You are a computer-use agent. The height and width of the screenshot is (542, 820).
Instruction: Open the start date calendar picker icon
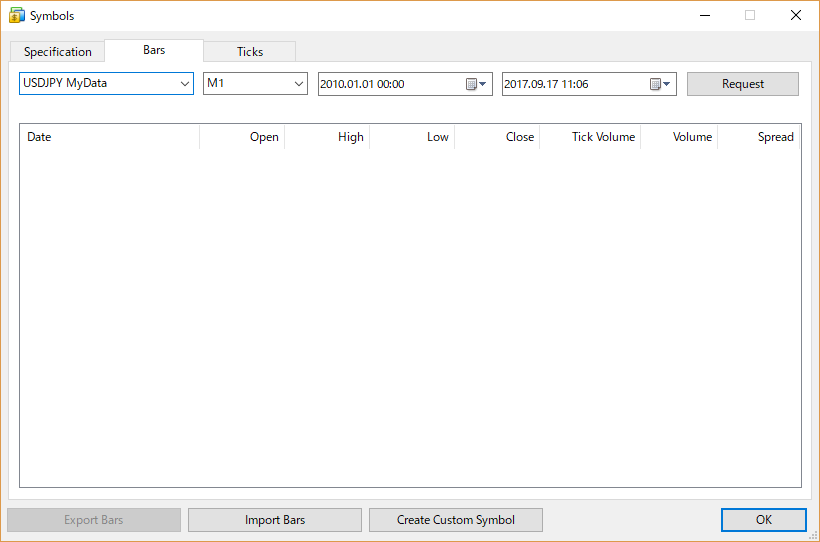click(476, 85)
